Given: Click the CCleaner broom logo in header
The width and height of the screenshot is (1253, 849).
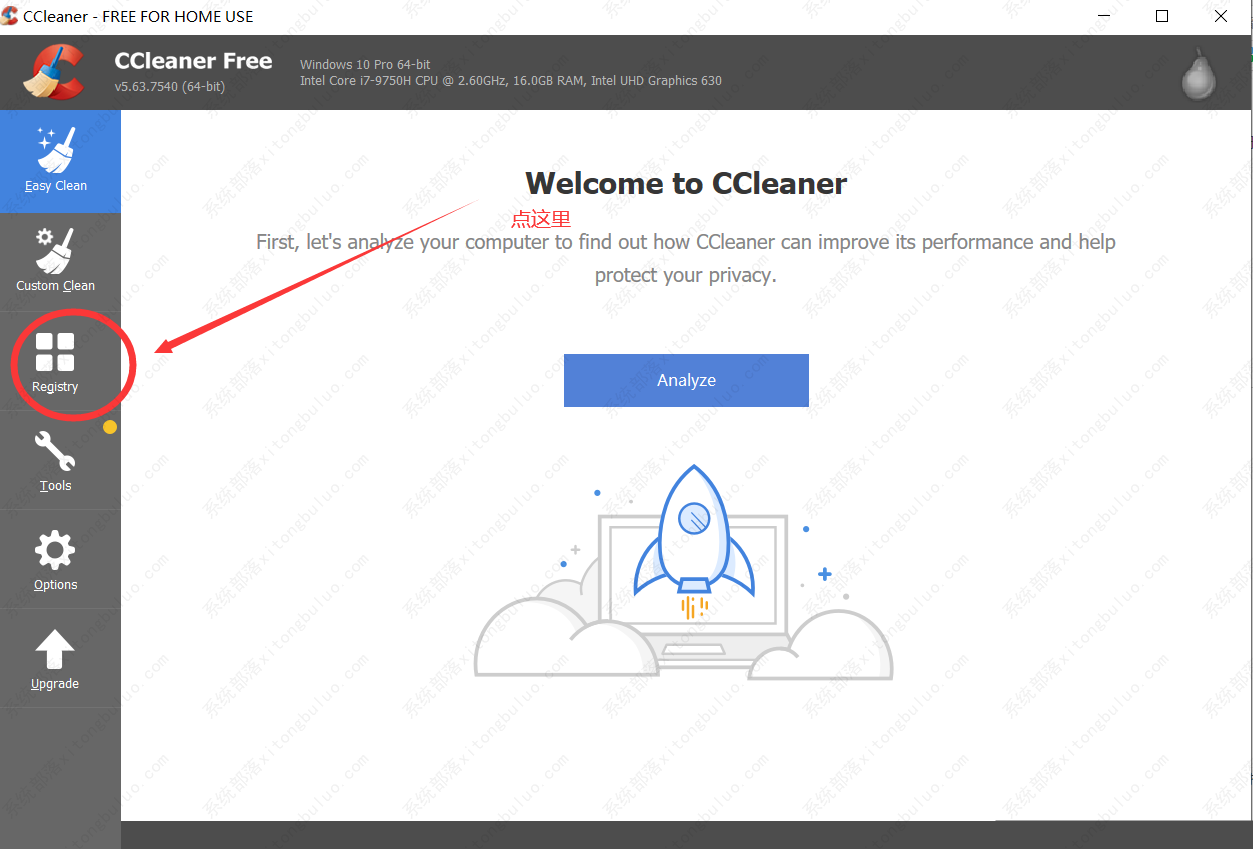Looking at the screenshot, I should 54,72.
